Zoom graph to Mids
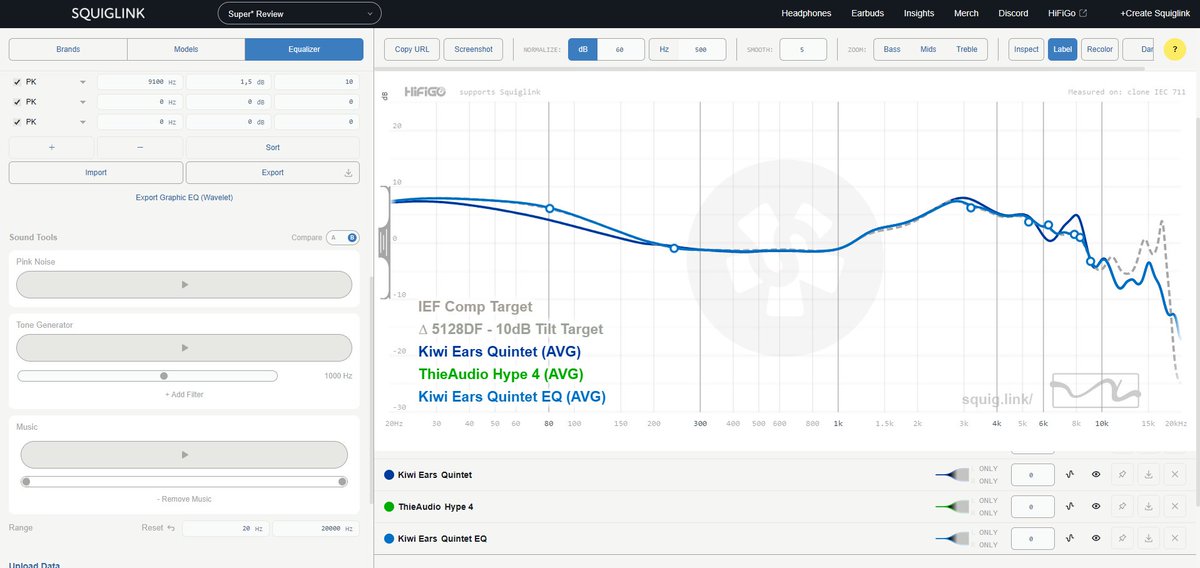The height and width of the screenshot is (568, 1200). click(x=929, y=49)
